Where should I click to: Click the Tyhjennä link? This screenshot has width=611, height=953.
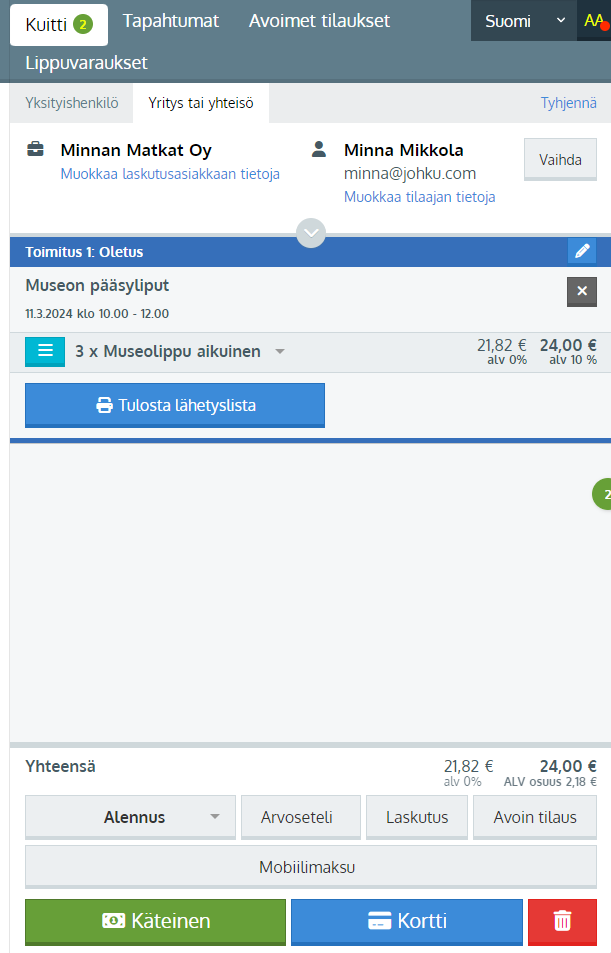tap(568, 102)
